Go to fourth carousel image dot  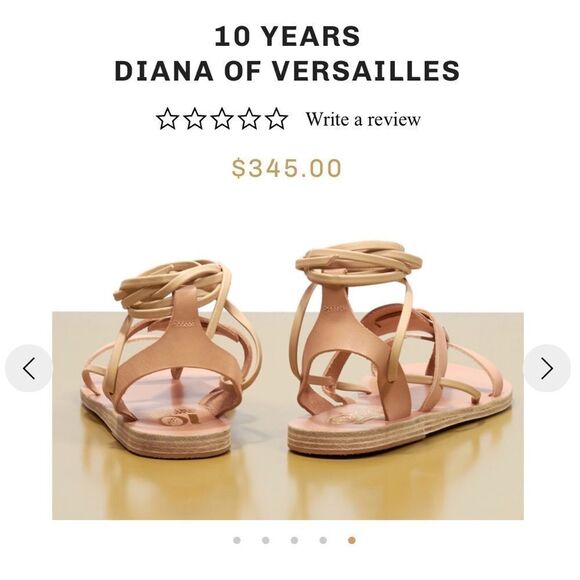(323, 540)
